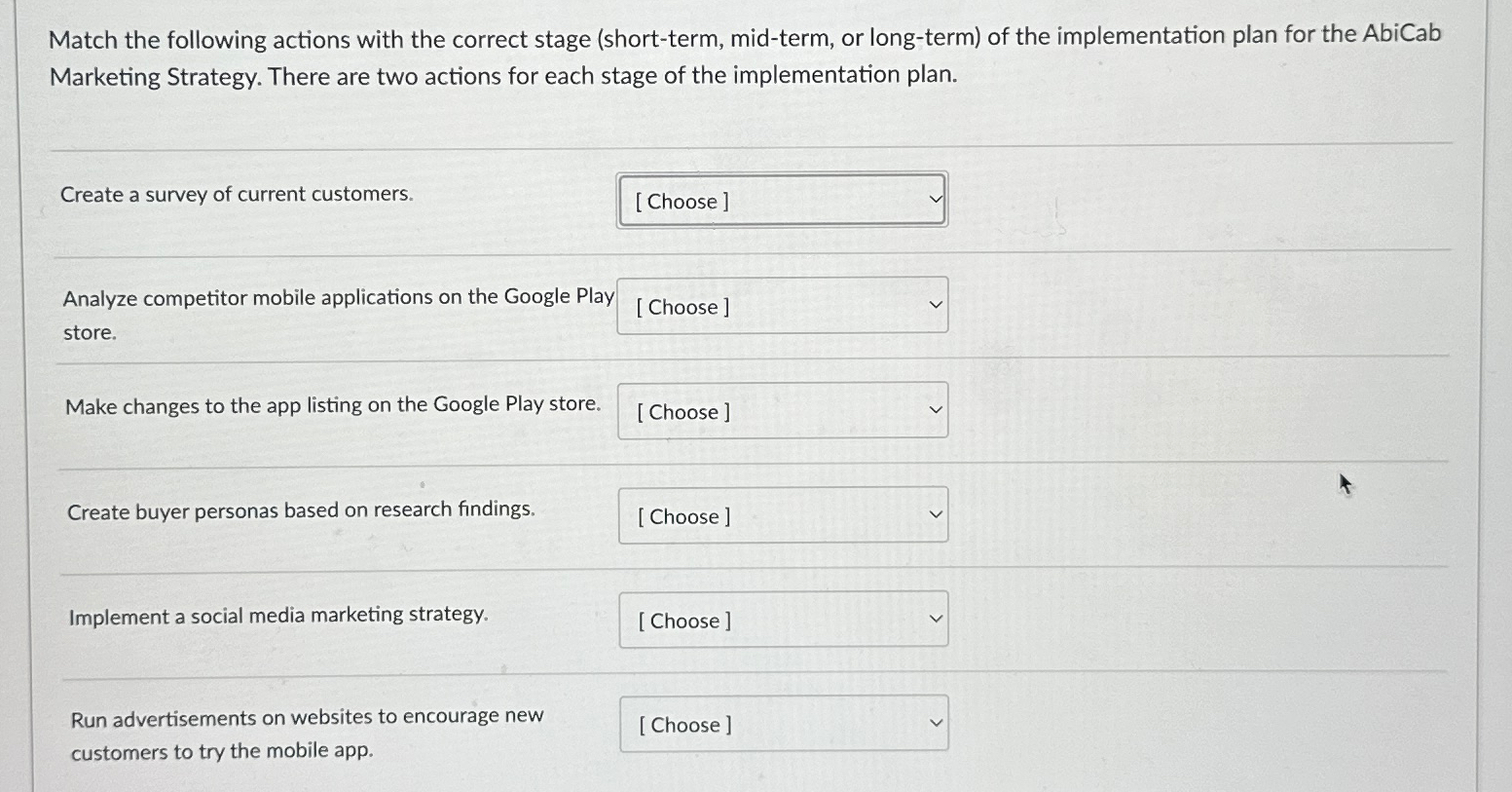Click inside the first Choose combo box
This screenshot has height=792, width=1512.
pyautogui.click(x=730, y=200)
